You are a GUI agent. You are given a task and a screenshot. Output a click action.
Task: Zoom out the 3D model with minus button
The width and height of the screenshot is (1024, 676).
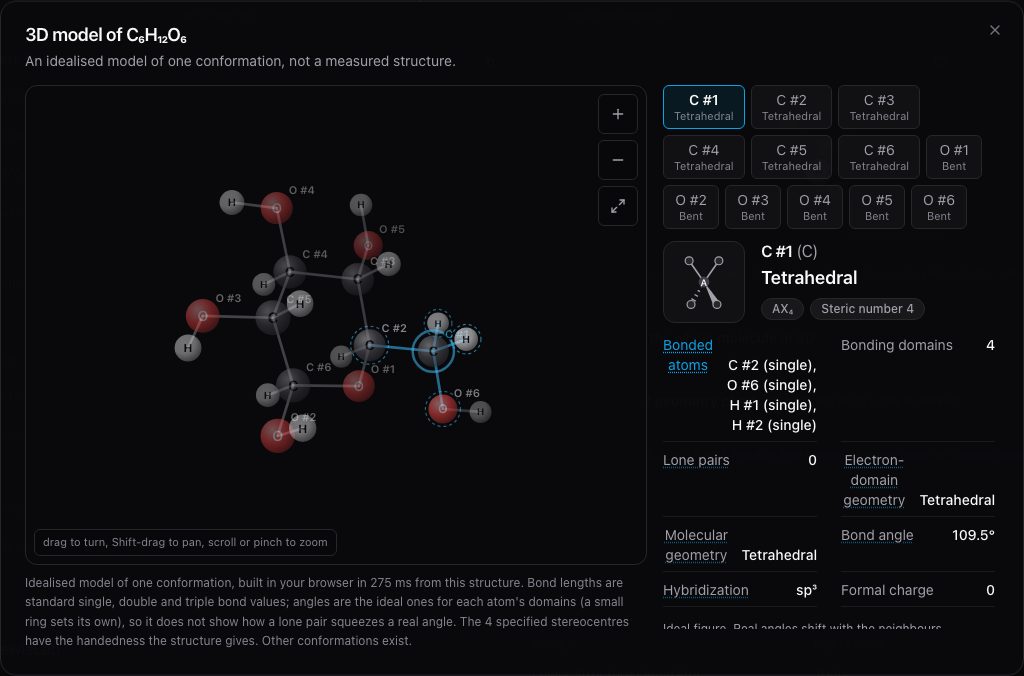[617, 160]
